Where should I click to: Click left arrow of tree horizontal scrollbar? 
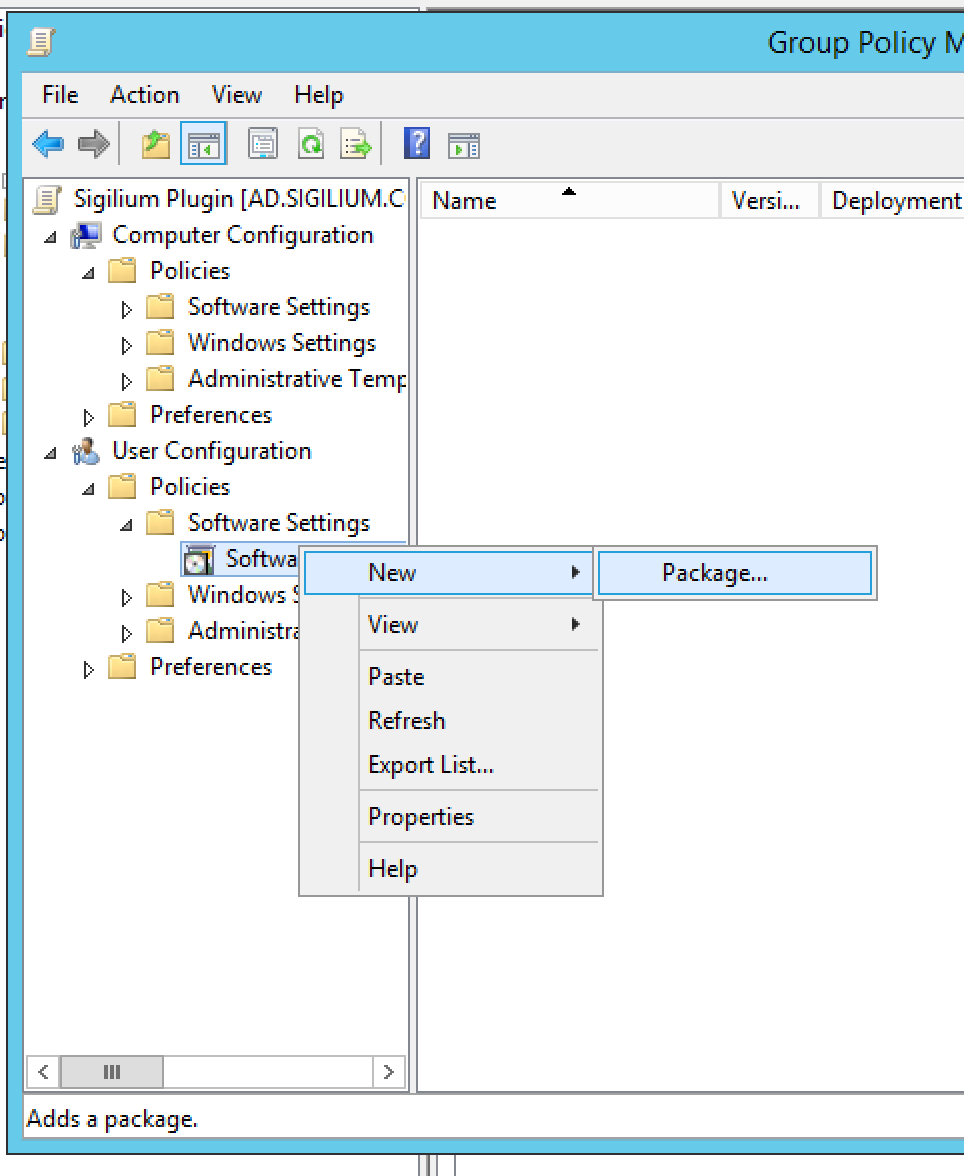point(44,1072)
